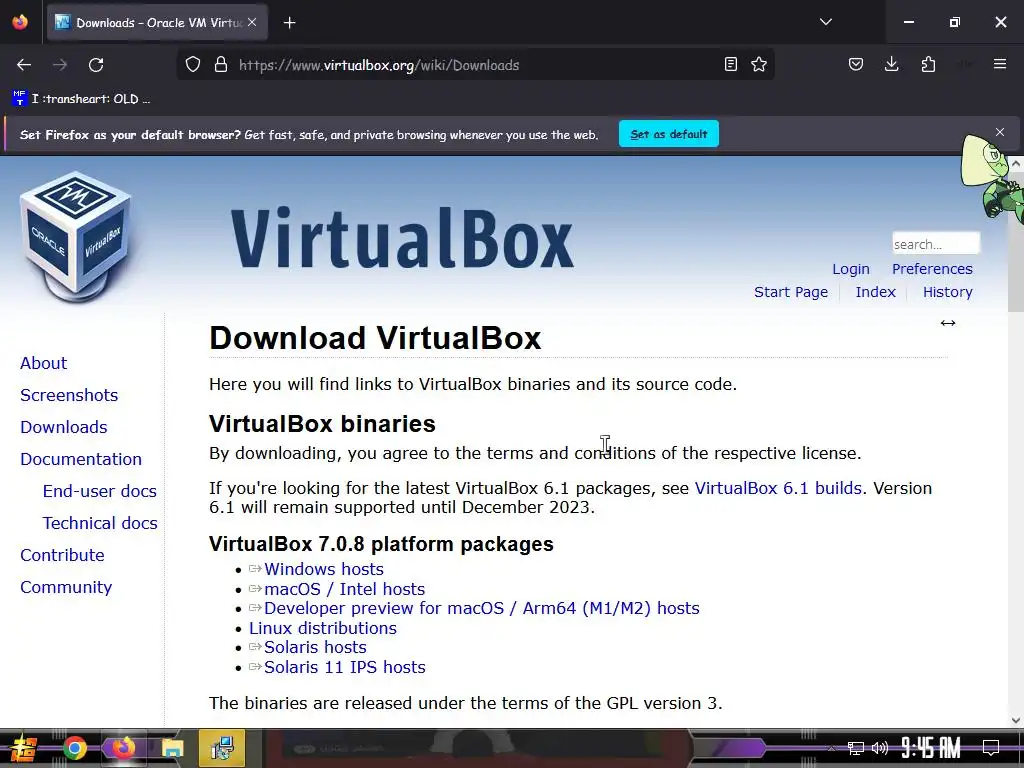Open the Firefox hamburger application menu
Screen dimensions: 1024x768
(x=1000, y=64)
